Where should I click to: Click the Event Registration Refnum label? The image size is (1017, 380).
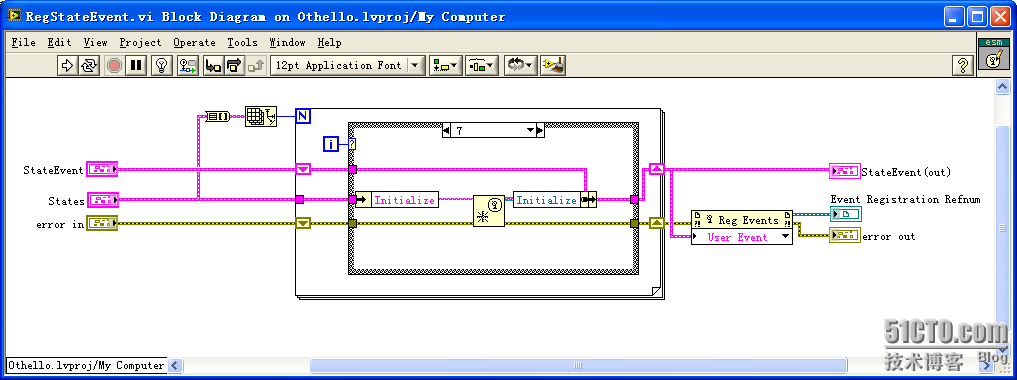905,199
